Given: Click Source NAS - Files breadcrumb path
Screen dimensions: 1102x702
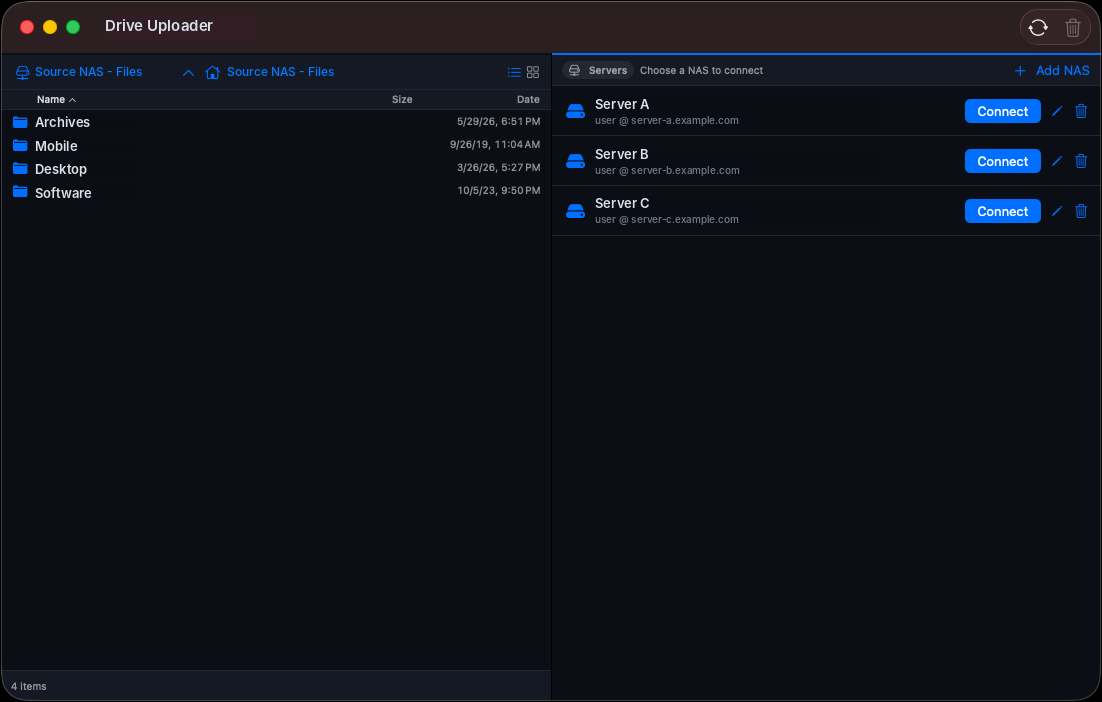Looking at the screenshot, I should coord(280,72).
